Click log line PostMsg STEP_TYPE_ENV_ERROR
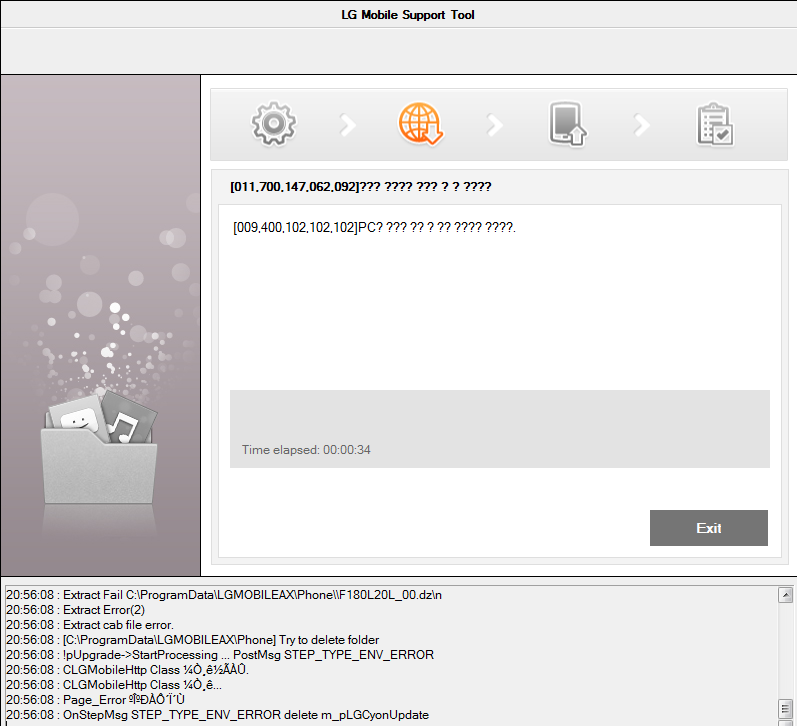This screenshot has width=797, height=726. click(x=220, y=655)
